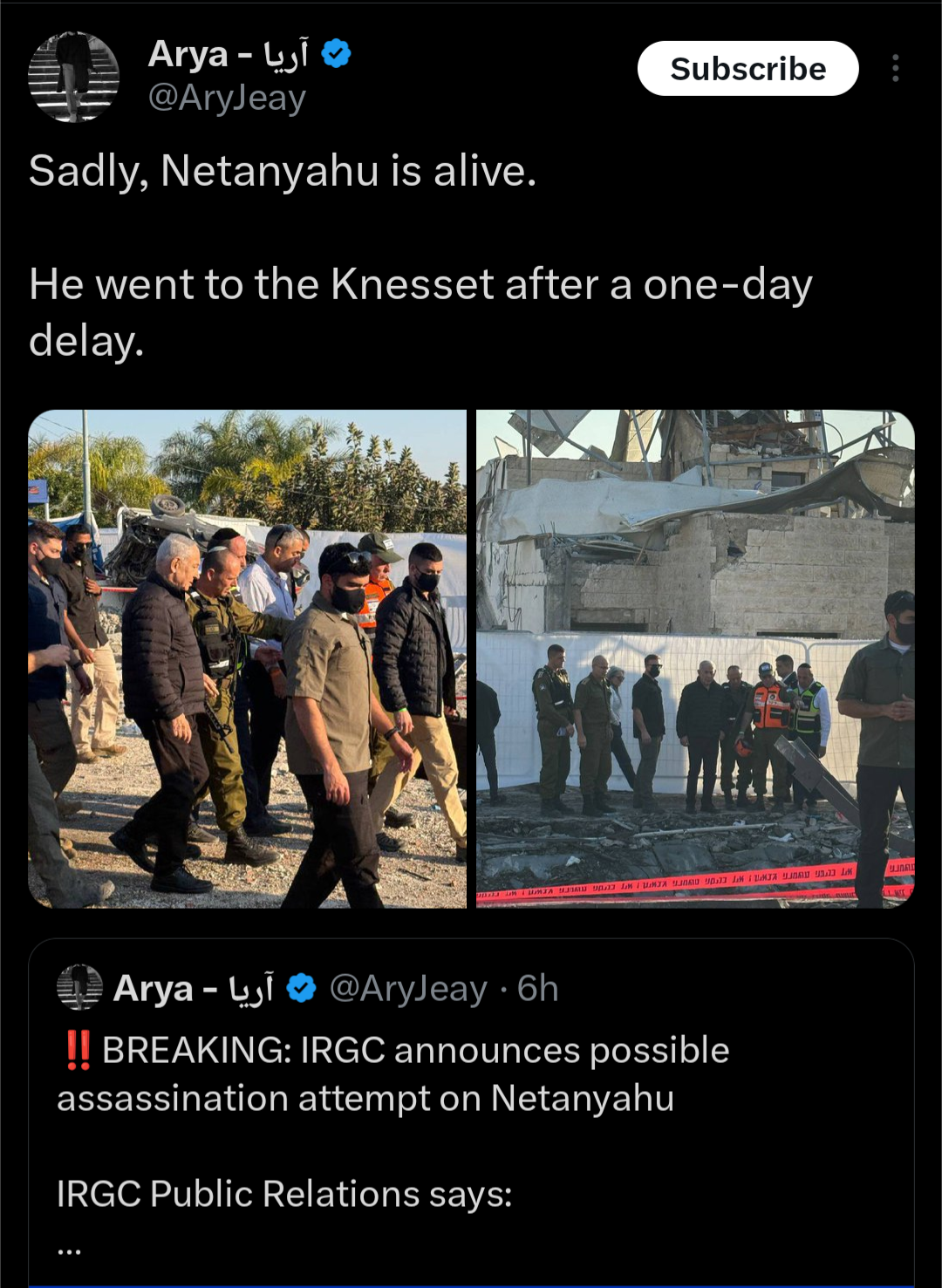
Task: Click the 'IRGC Public Relations says:' line
Action: click(x=284, y=1194)
